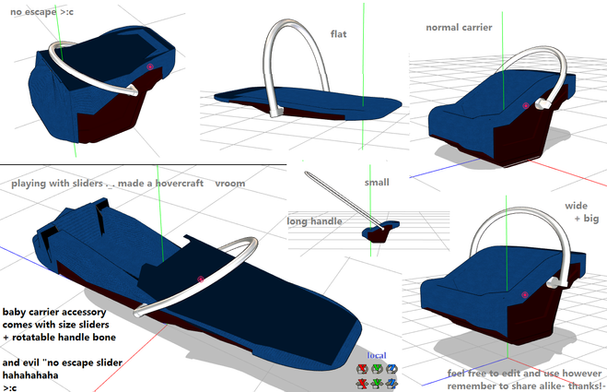
Task: Click the handle joint on the normal carrier
Action: (x=542, y=103)
